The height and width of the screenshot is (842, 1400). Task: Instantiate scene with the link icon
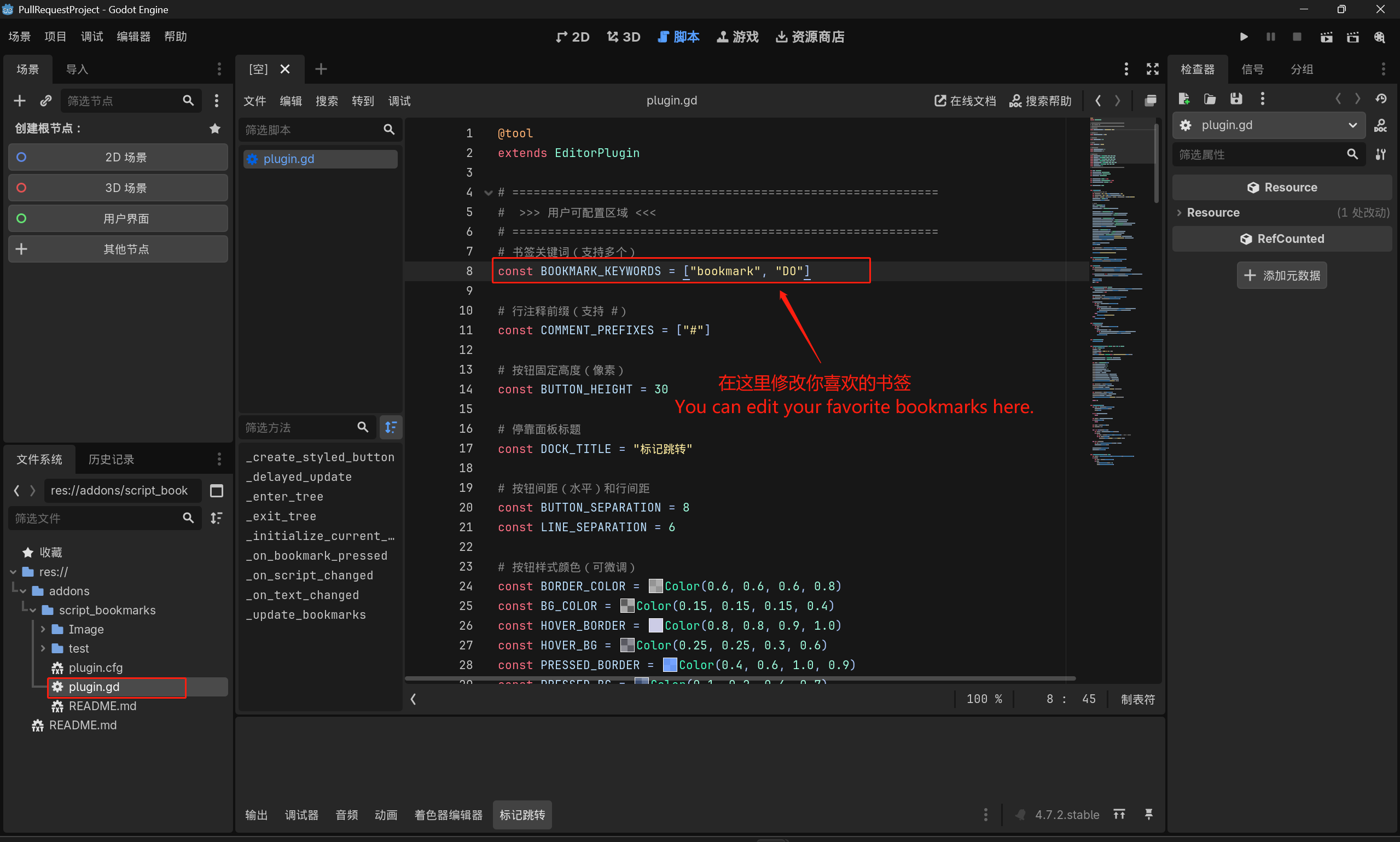46,101
